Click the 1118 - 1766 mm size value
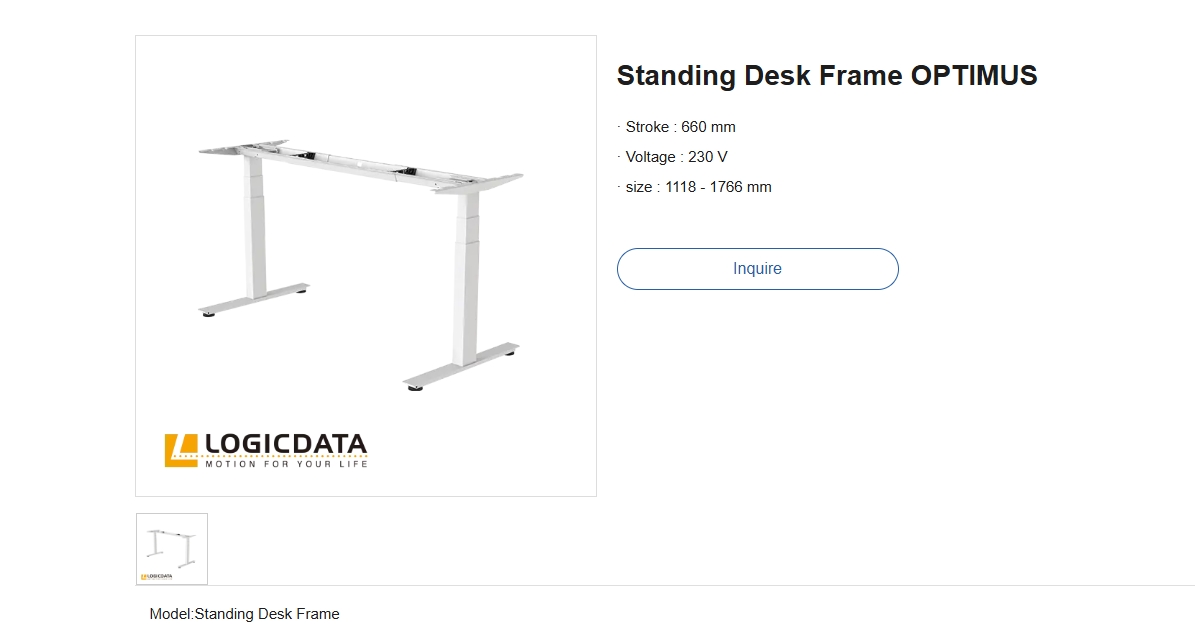1195x634 pixels. pyautogui.click(x=718, y=187)
